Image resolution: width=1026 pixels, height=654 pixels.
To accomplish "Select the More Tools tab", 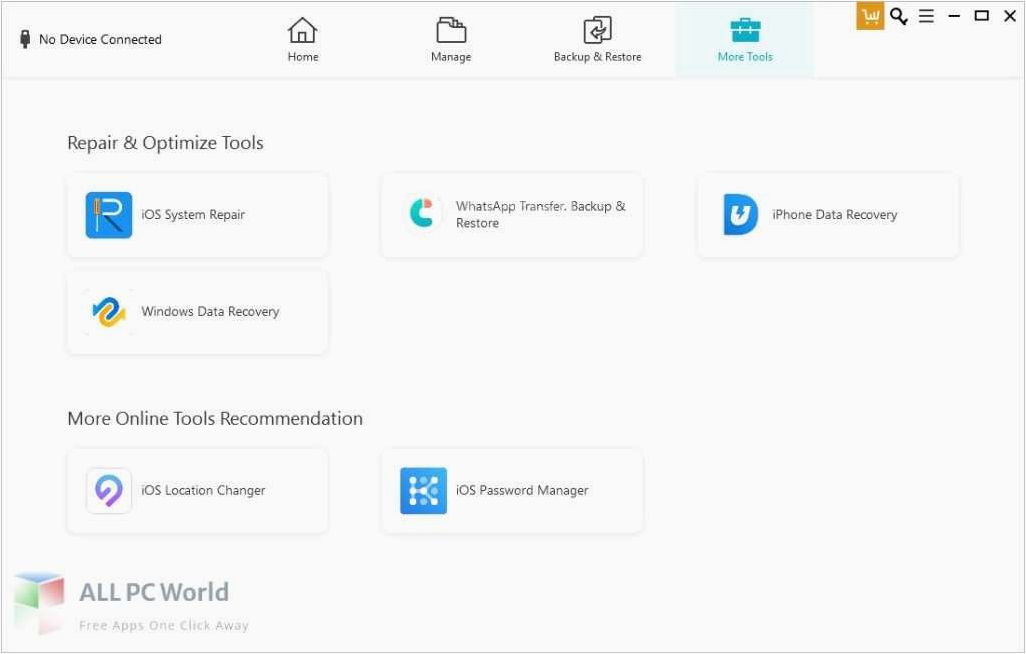I will (x=745, y=40).
